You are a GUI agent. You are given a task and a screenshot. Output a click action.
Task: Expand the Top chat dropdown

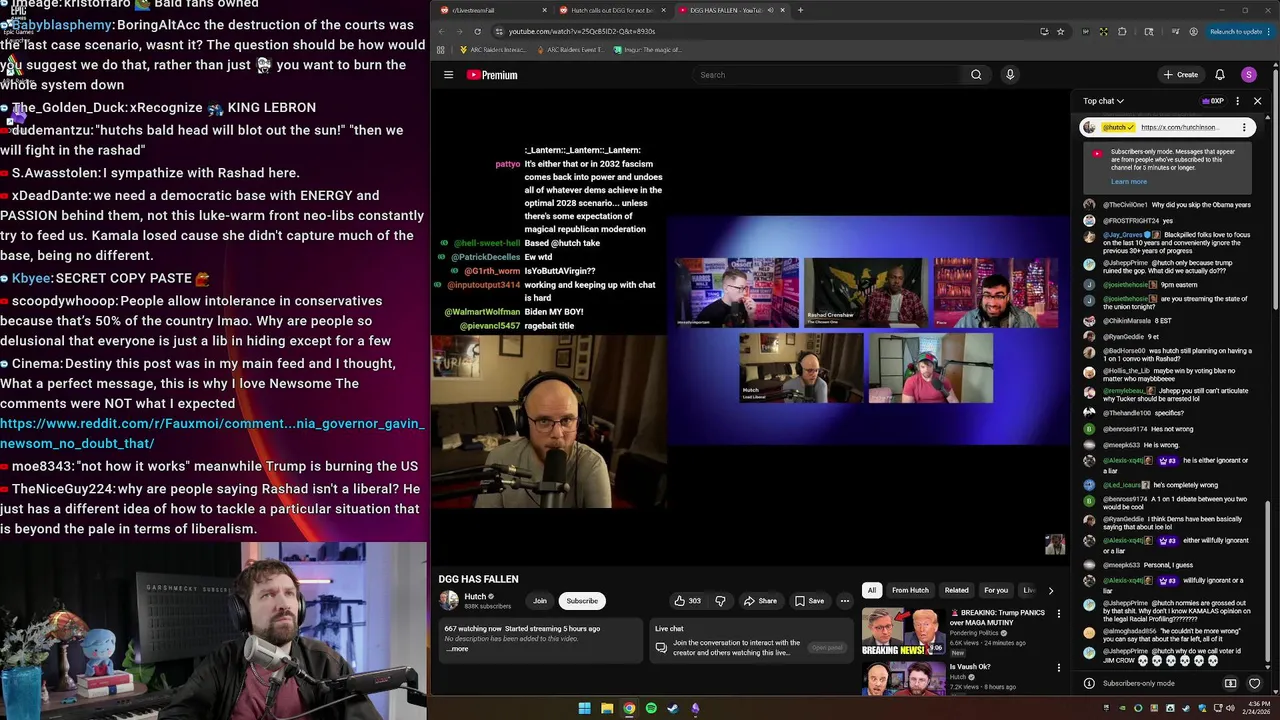pyautogui.click(x=1103, y=101)
